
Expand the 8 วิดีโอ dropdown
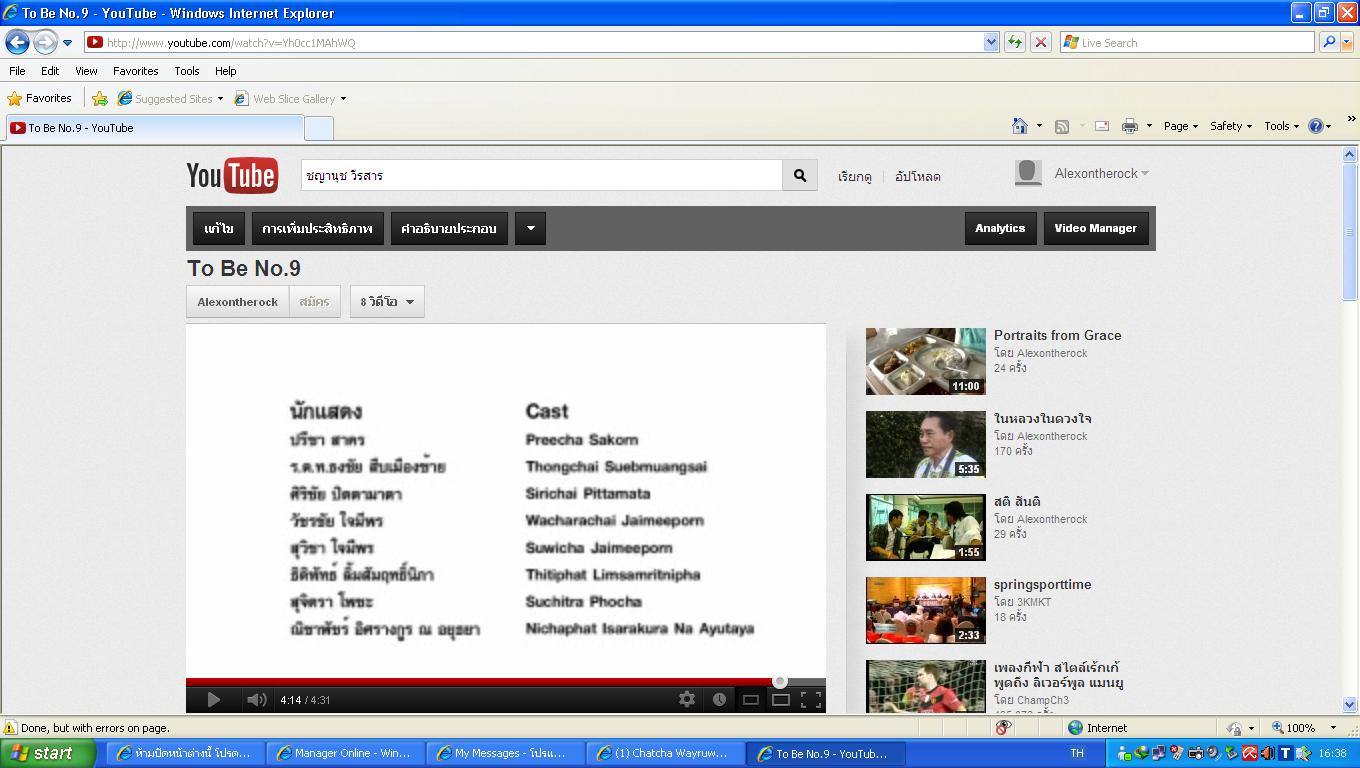pyautogui.click(x=387, y=302)
